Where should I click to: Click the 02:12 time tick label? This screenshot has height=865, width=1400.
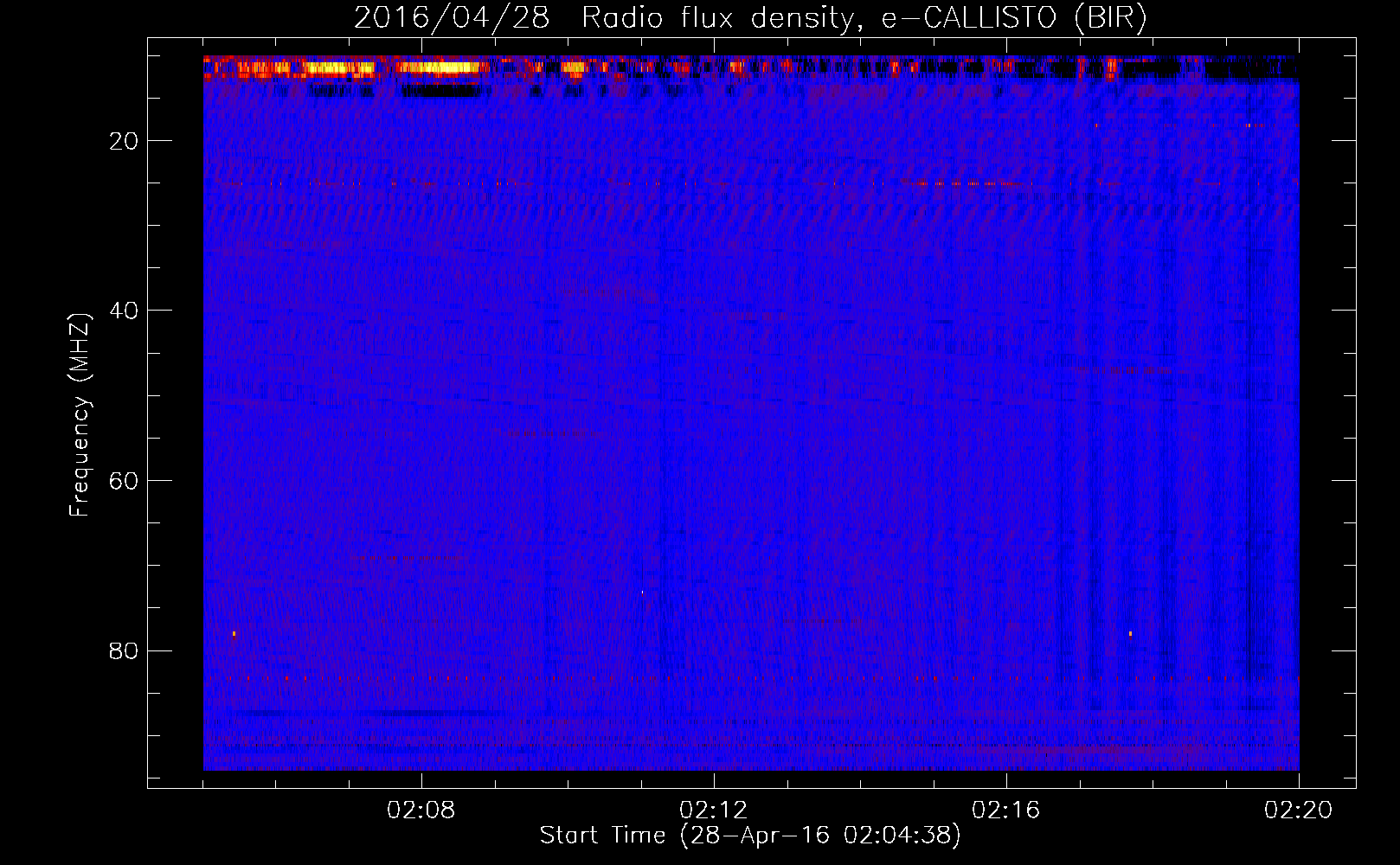coord(714,811)
